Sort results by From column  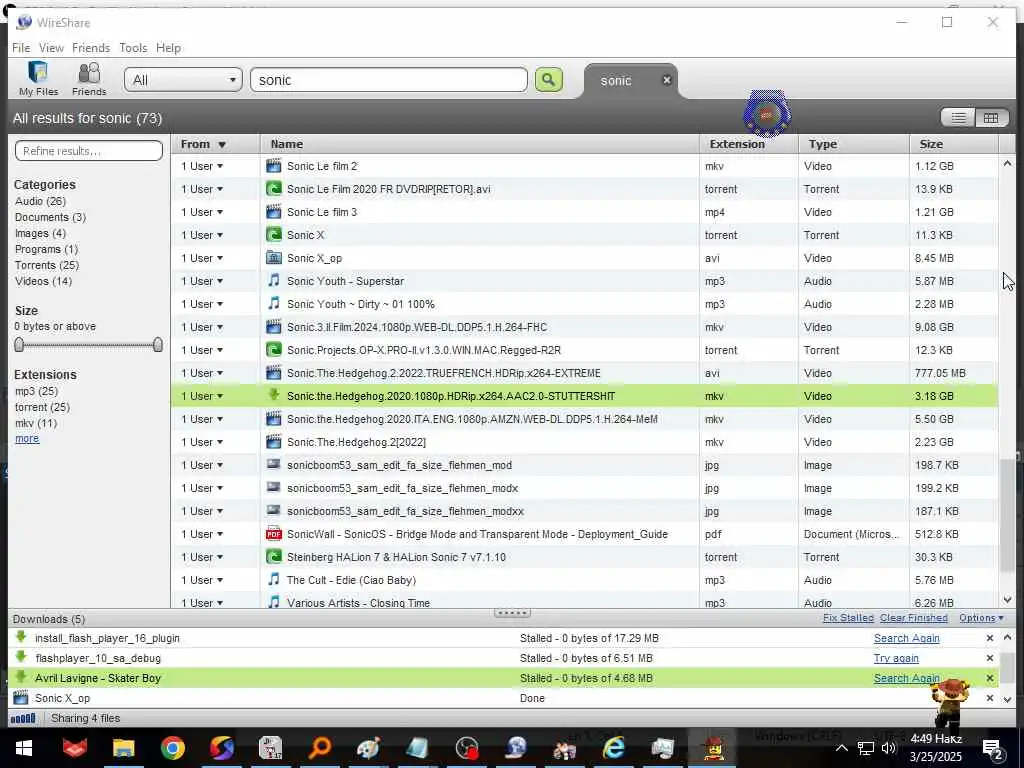pos(216,144)
